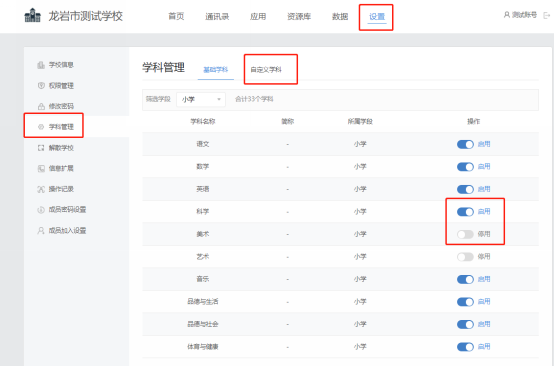This screenshot has width=554, height=366.
Task: Open the 通讯录 nav item
Action: pos(217,16)
